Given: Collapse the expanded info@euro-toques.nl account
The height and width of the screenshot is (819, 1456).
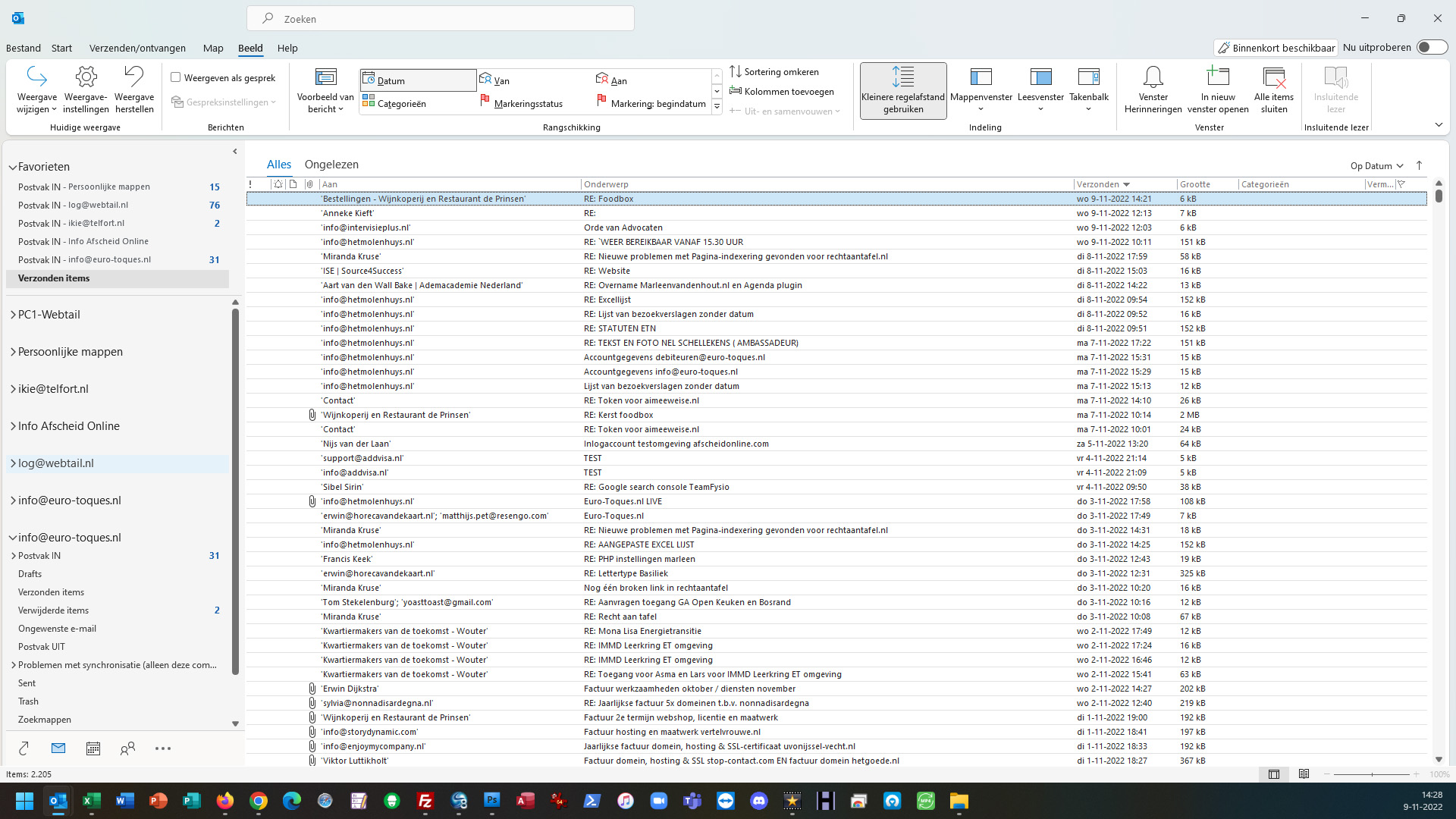Looking at the screenshot, I should (13, 538).
